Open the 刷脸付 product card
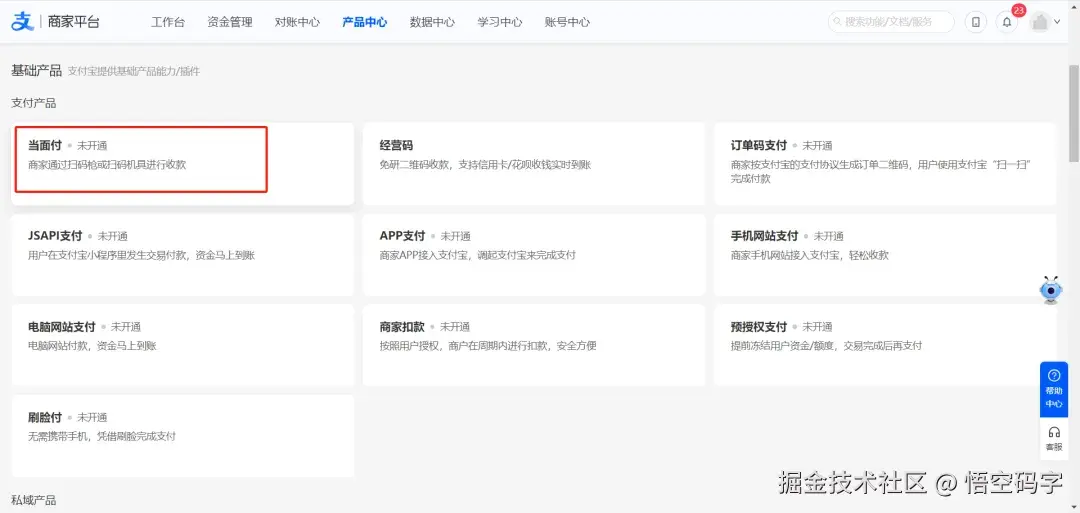The height and width of the screenshot is (513, 1080). [x=183, y=436]
